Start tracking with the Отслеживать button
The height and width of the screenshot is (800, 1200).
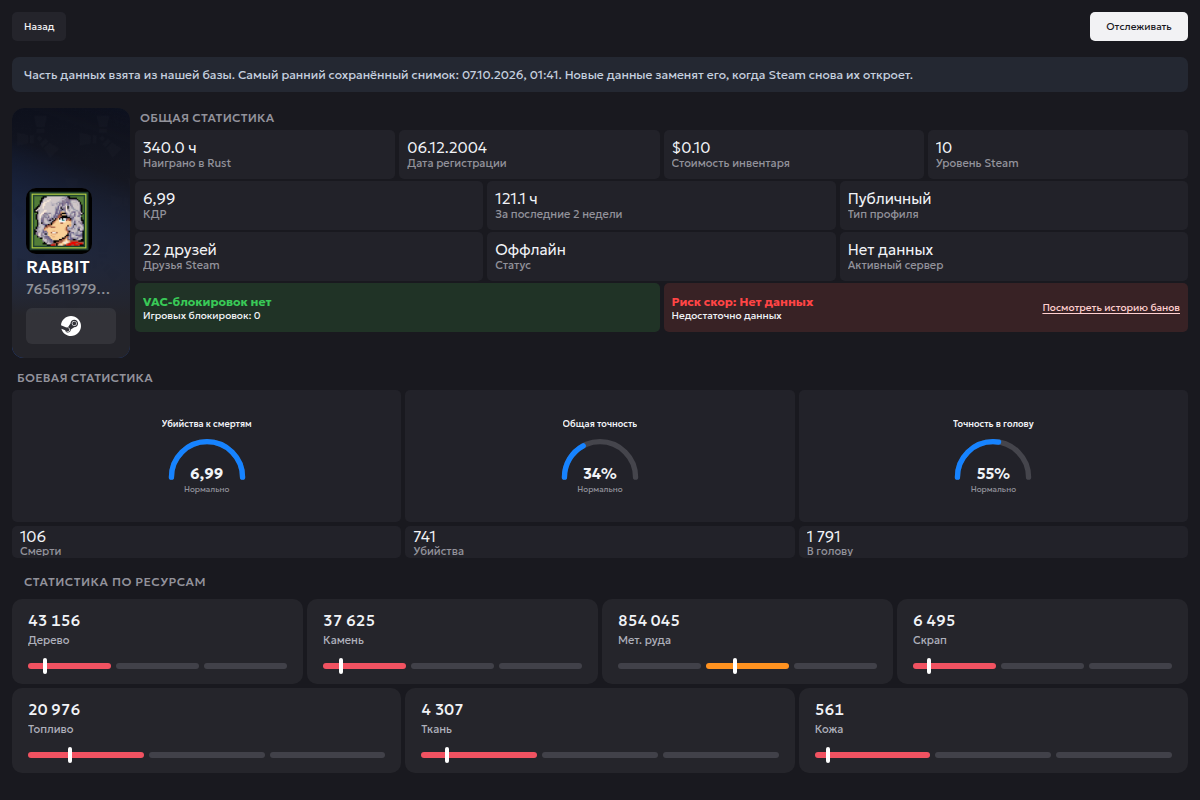point(1138,27)
